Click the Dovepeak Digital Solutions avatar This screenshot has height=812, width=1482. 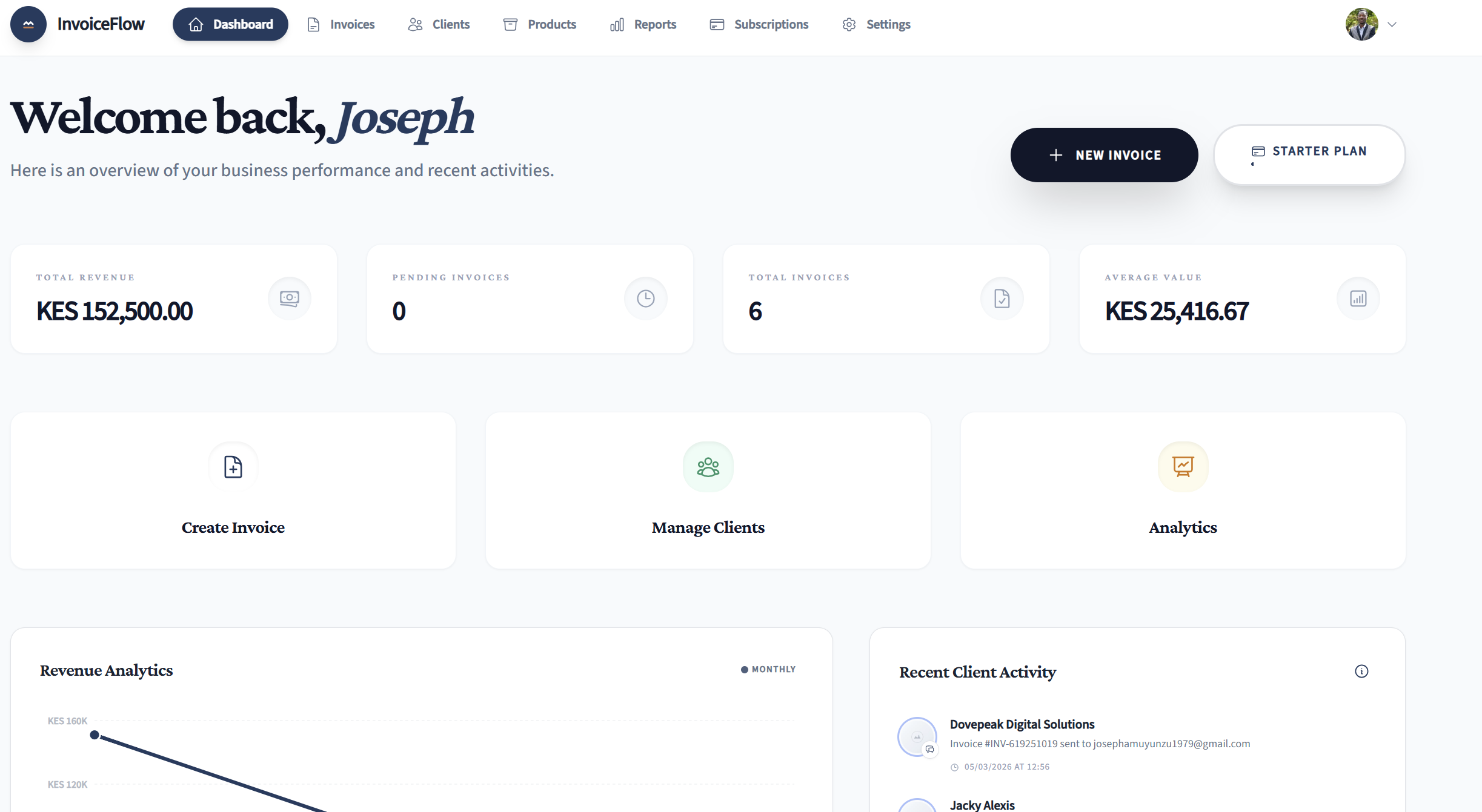tap(917, 737)
